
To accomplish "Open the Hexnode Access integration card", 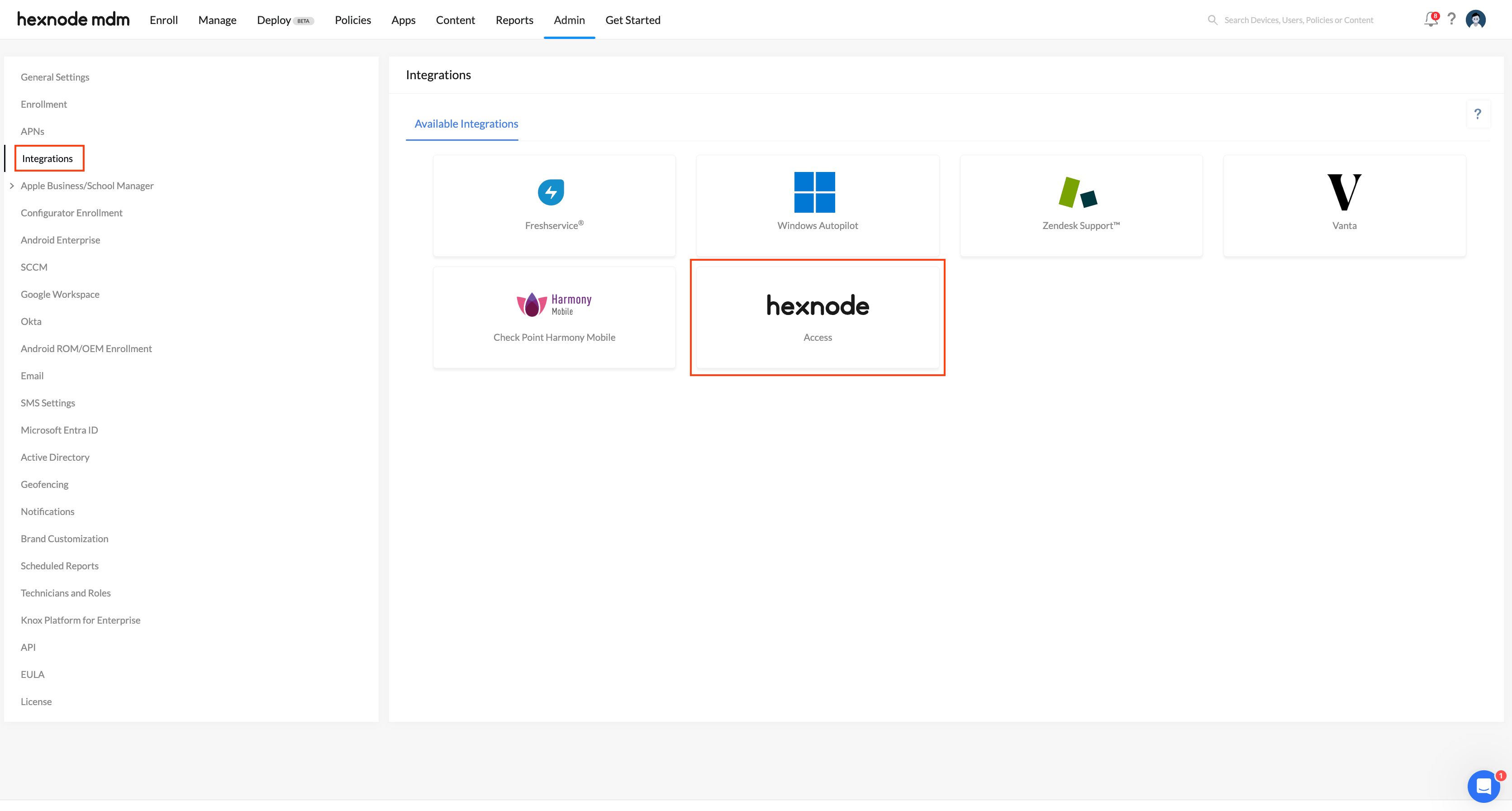I will (818, 318).
